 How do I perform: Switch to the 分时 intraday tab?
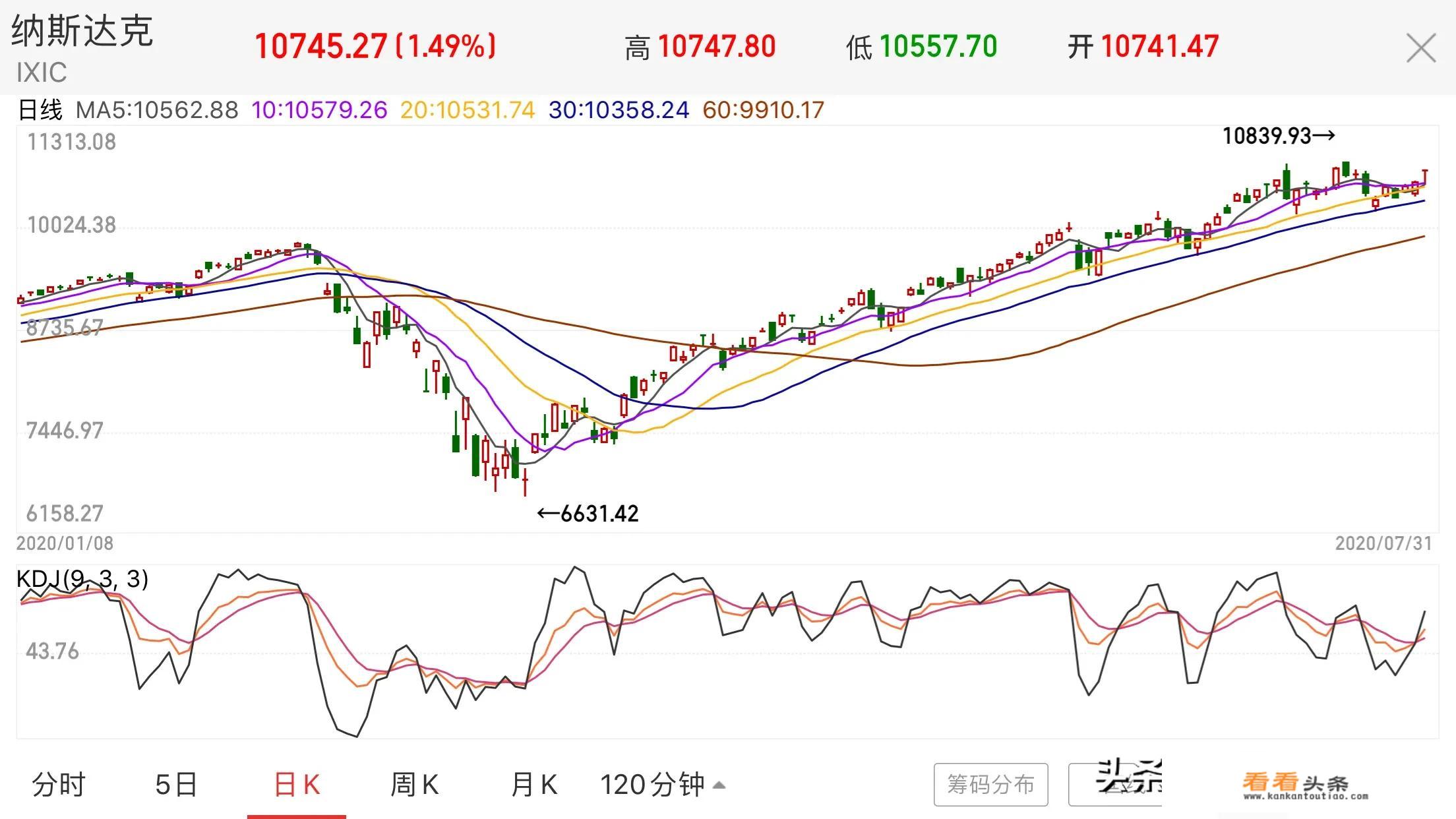pyautogui.click(x=59, y=785)
